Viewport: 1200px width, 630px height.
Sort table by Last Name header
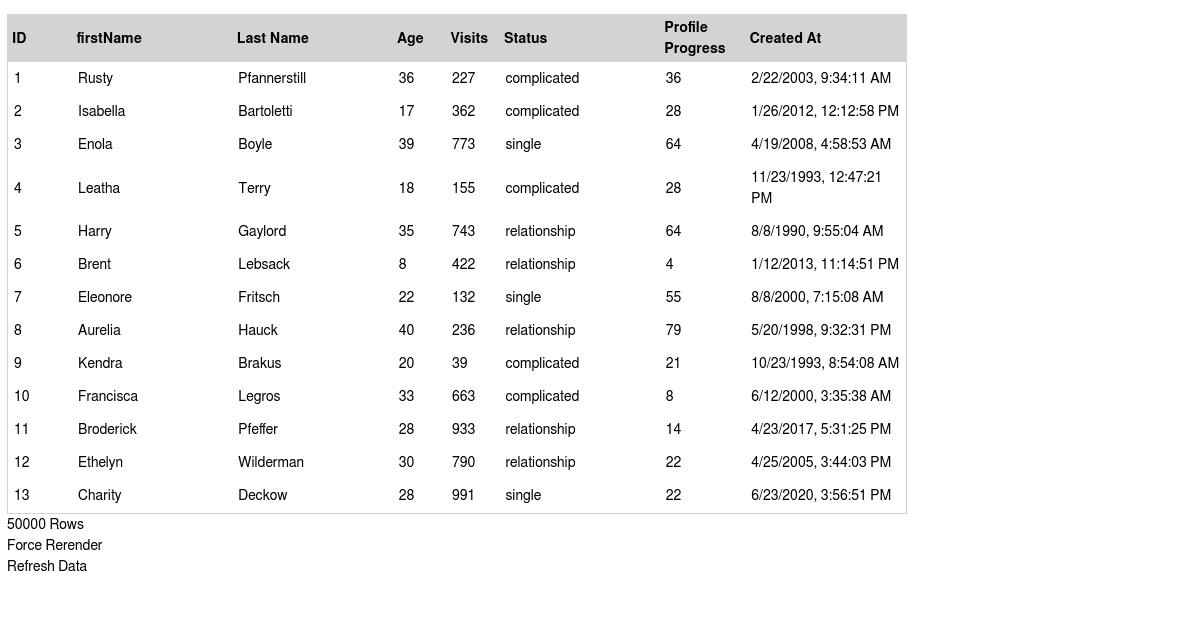click(x=273, y=38)
